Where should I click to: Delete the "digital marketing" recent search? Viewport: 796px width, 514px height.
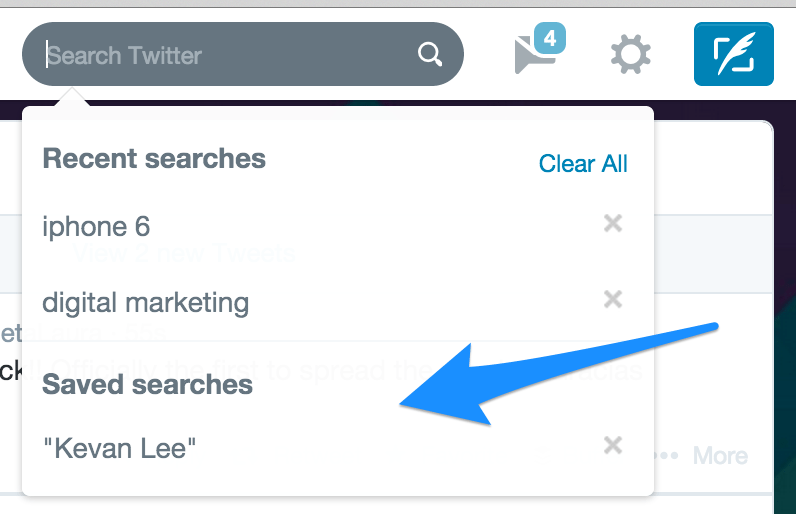[613, 299]
